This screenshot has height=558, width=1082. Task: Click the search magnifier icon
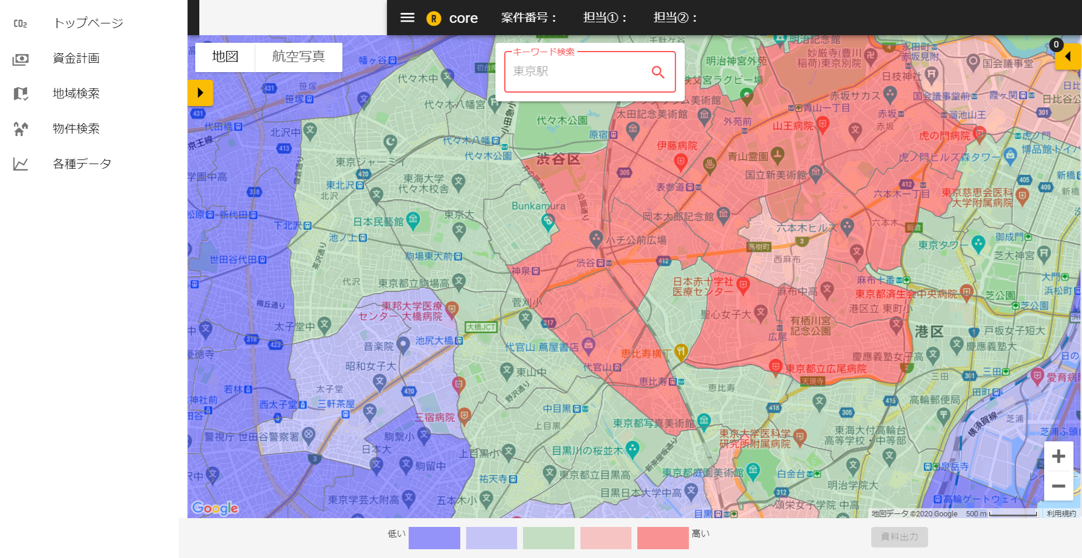(658, 72)
